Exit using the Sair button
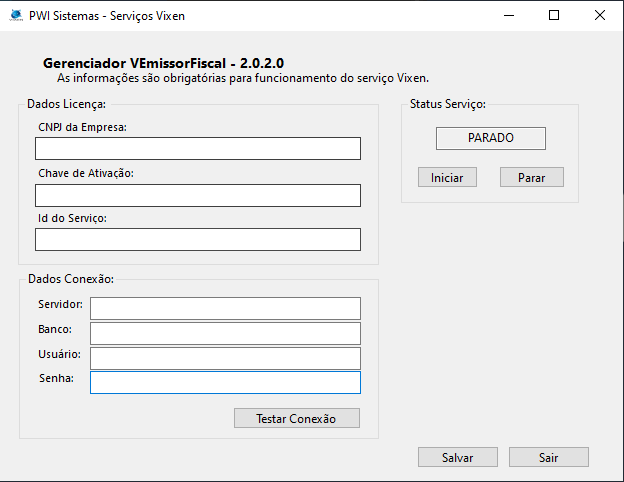The image size is (624, 482). point(548,457)
